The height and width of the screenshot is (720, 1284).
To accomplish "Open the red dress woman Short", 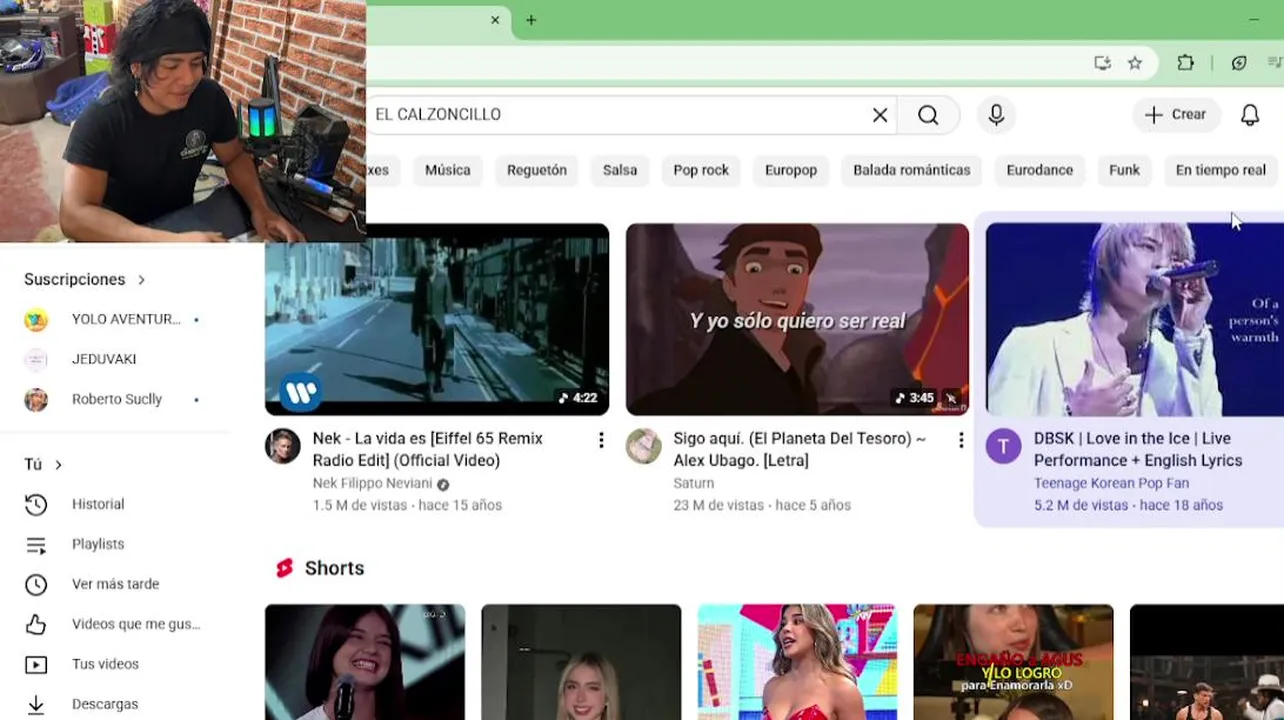I will pos(797,662).
